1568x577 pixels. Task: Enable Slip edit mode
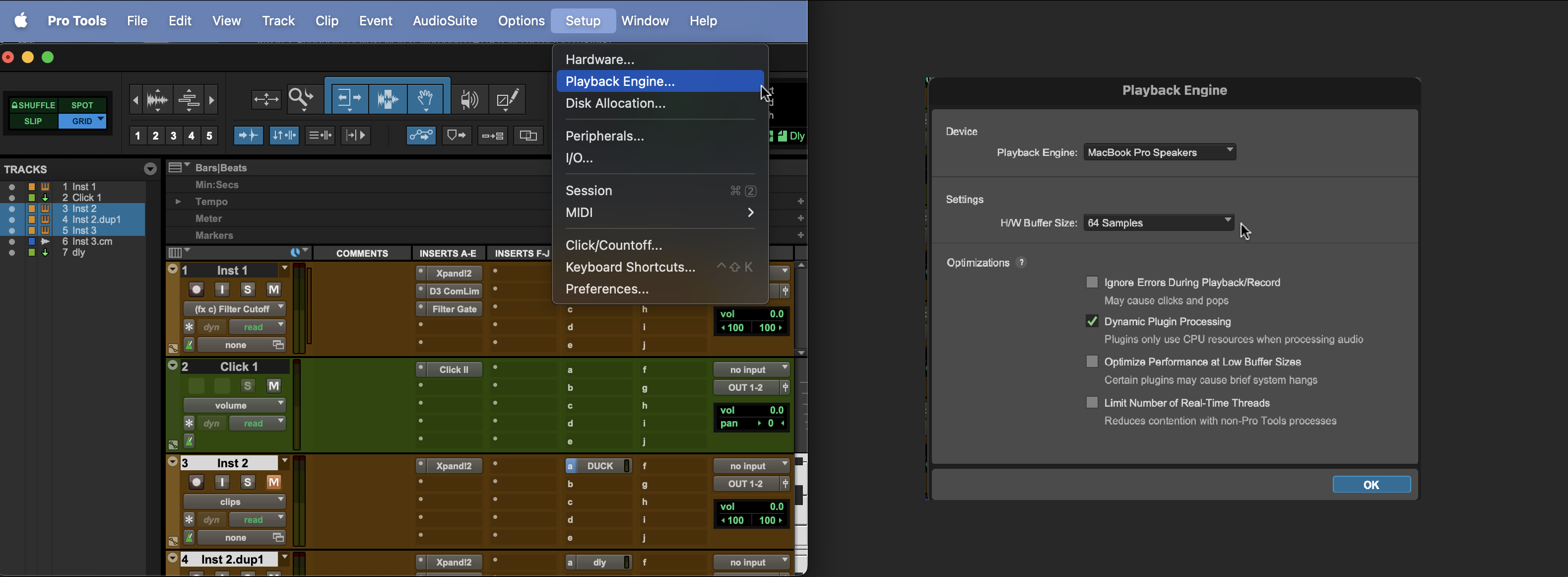[x=33, y=121]
